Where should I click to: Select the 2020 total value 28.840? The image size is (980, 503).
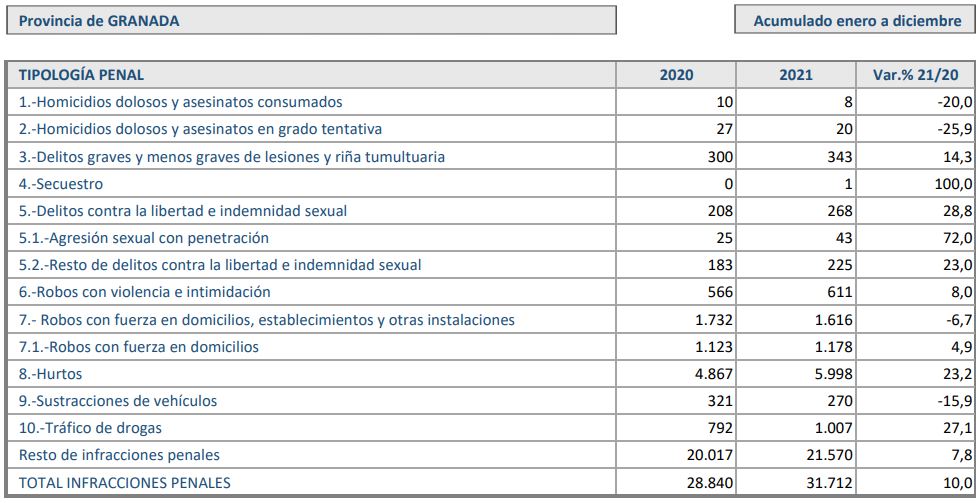click(709, 483)
